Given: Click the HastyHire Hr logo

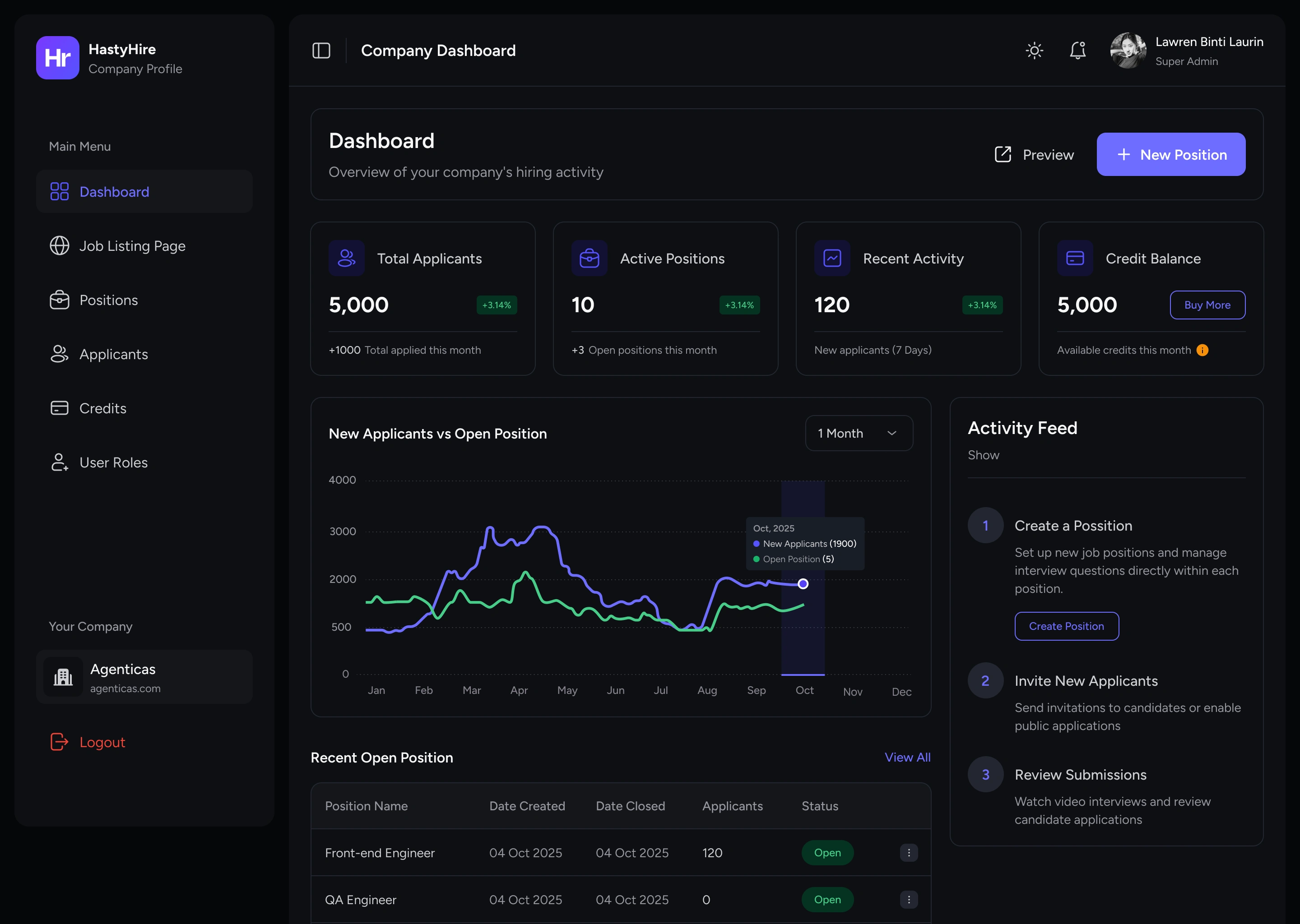Looking at the screenshot, I should pos(57,57).
